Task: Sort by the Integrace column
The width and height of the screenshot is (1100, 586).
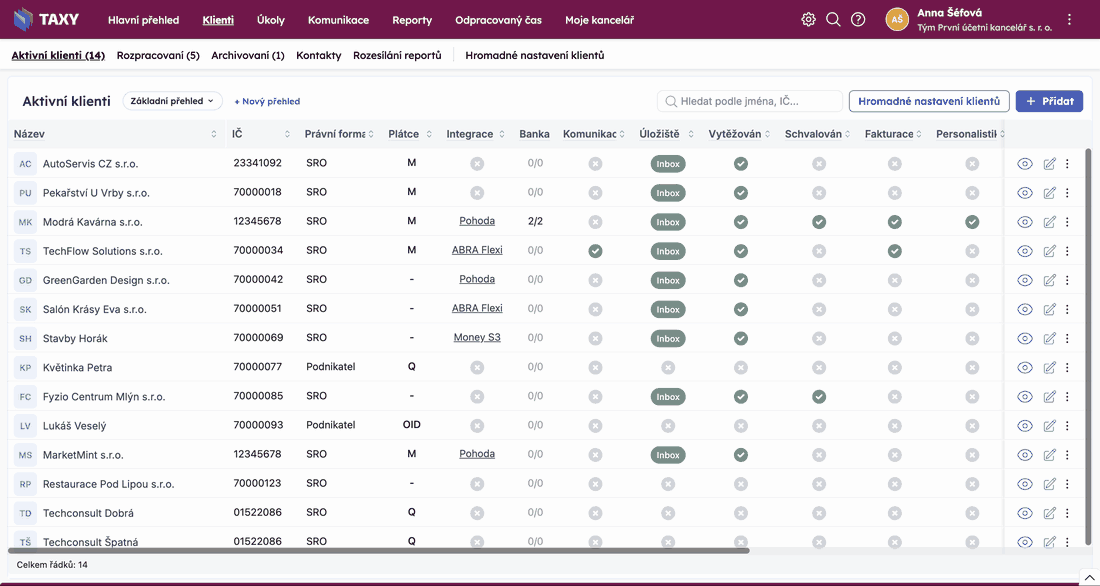Action: click(x=502, y=134)
